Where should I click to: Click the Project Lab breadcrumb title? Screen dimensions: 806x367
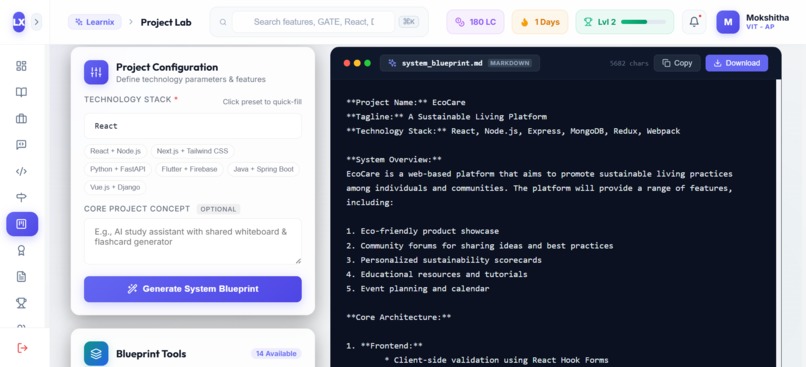pyautogui.click(x=166, y=22)
